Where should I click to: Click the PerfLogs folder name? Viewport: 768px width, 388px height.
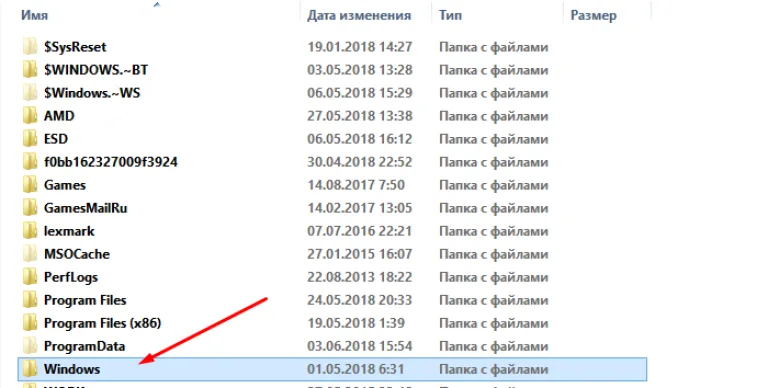click(71, 277)
